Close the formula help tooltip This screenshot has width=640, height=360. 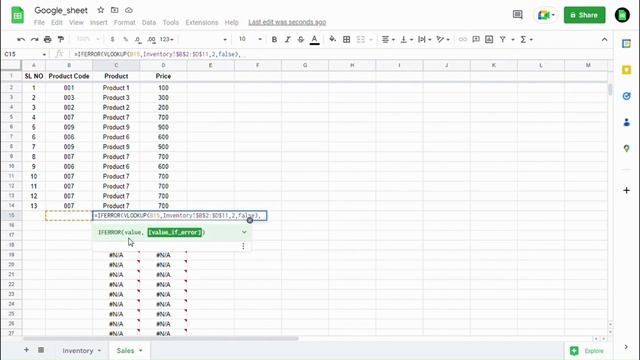250,220
